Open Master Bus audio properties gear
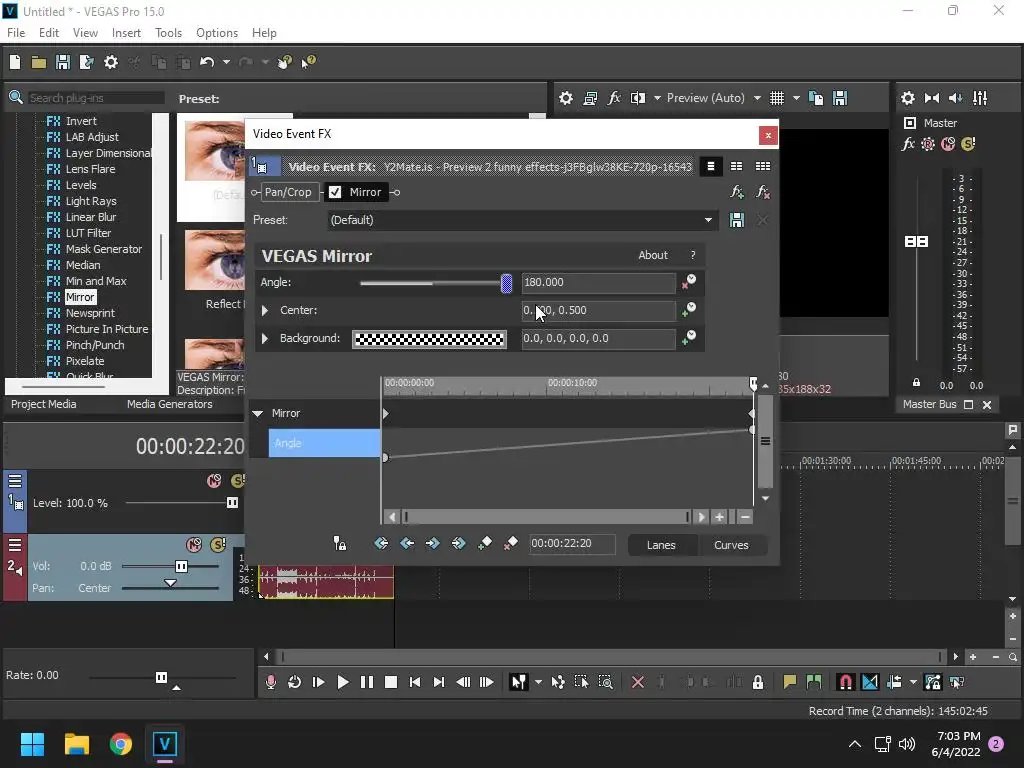1024x768 pixels. coord(908,98)
